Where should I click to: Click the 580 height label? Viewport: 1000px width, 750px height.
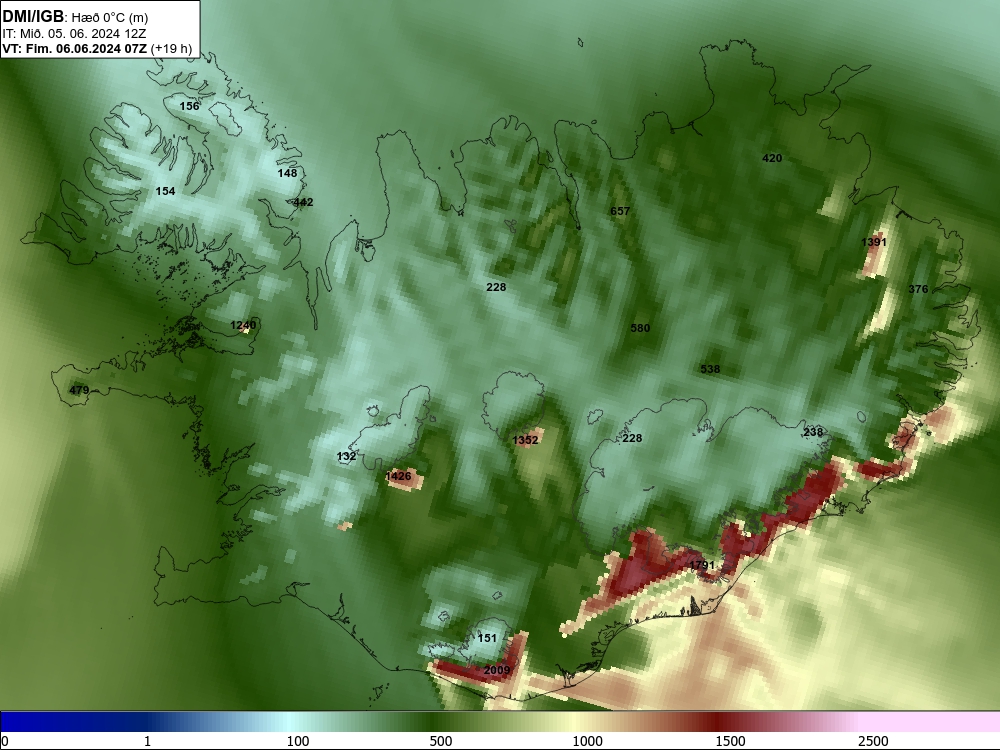[x=640, y=328]
